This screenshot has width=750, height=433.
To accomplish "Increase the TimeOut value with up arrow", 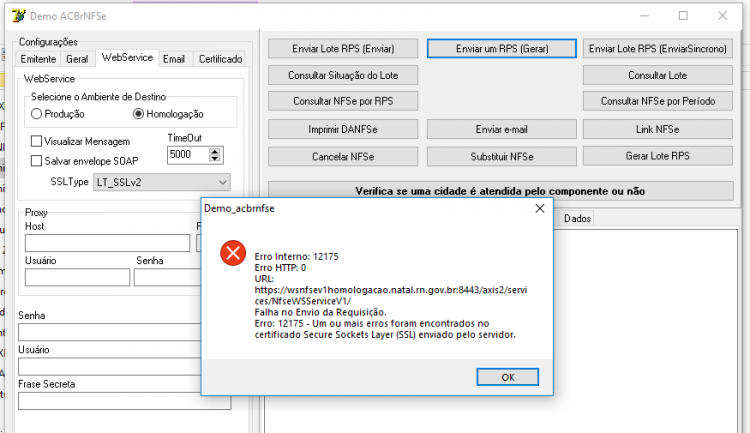I will [x=215, y=151].
